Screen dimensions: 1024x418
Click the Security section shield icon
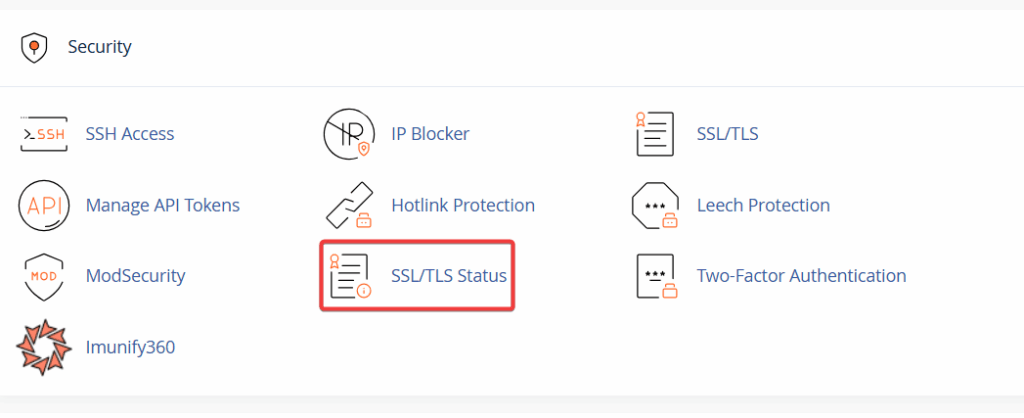35,47
